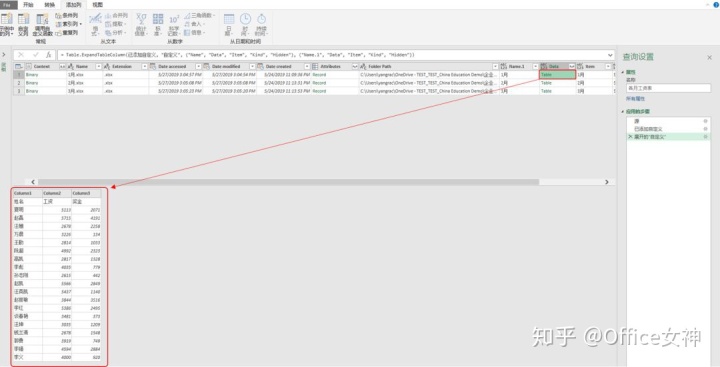
Task: Select the 已添加自定义 applied step
Action: coord(668,129)
